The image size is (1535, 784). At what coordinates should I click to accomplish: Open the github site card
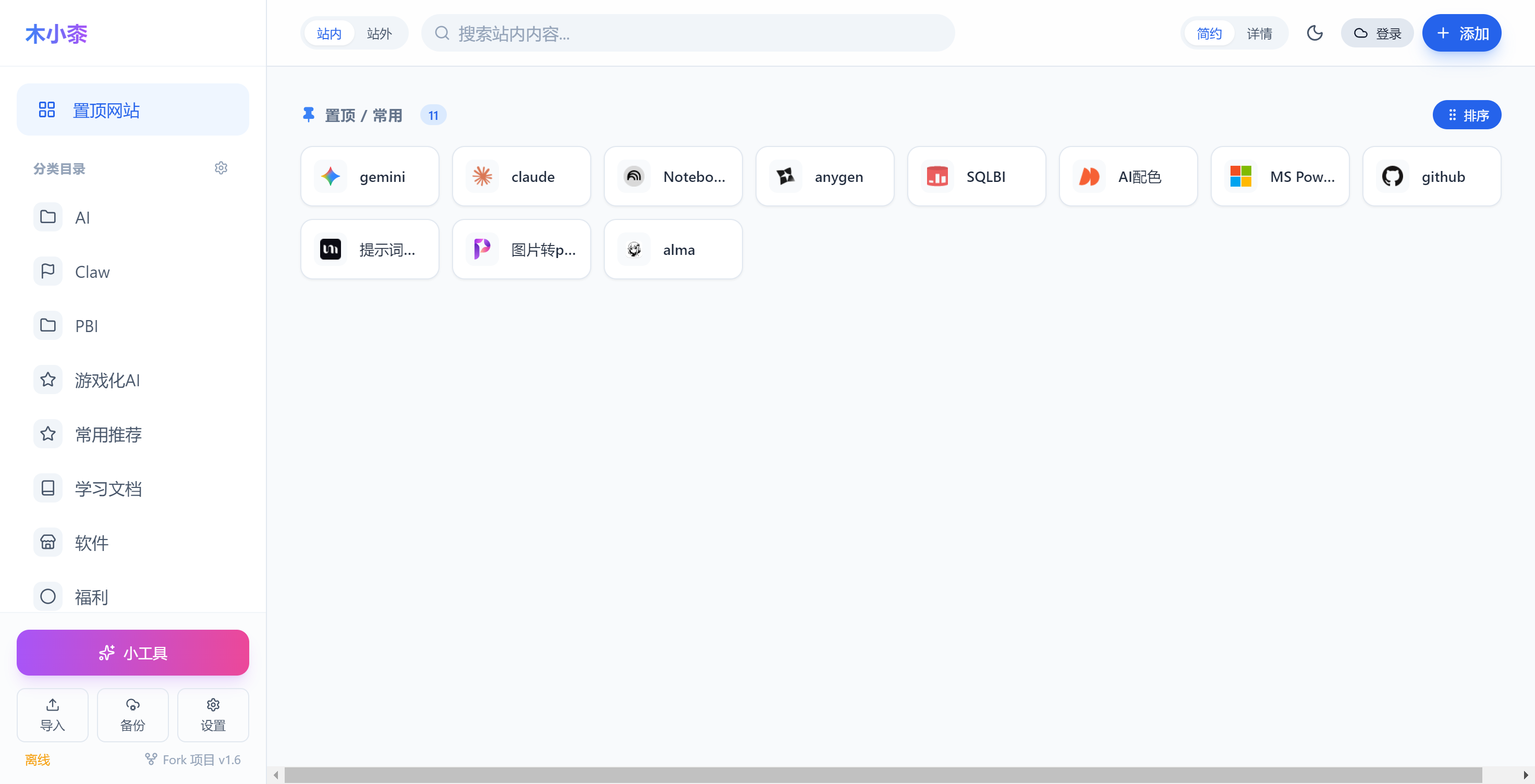[x=1431, y=176]
